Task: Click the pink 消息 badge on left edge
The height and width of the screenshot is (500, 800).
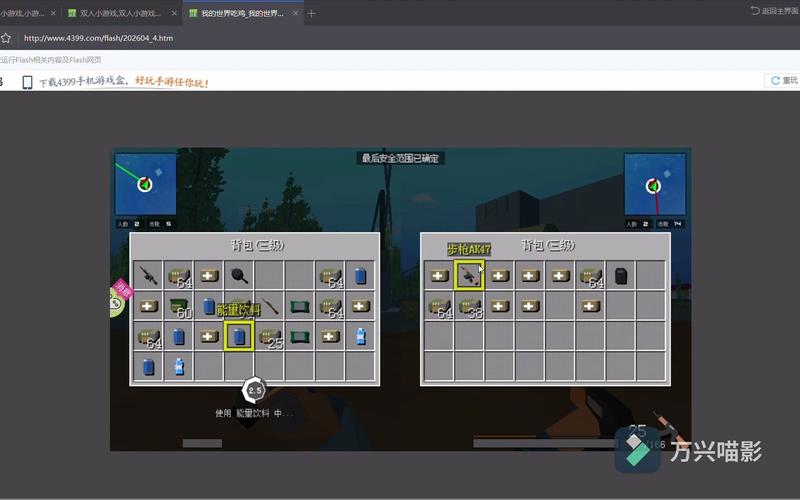Action: (122, 289)
